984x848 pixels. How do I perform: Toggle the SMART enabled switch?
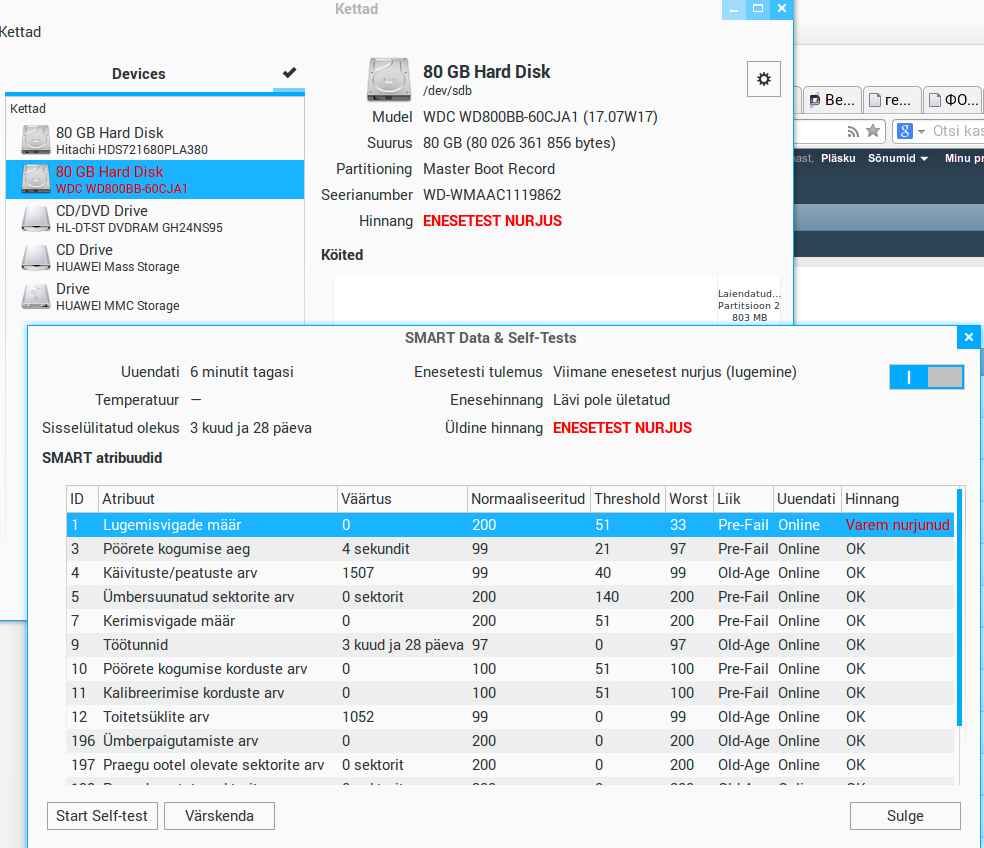[926, 377]
